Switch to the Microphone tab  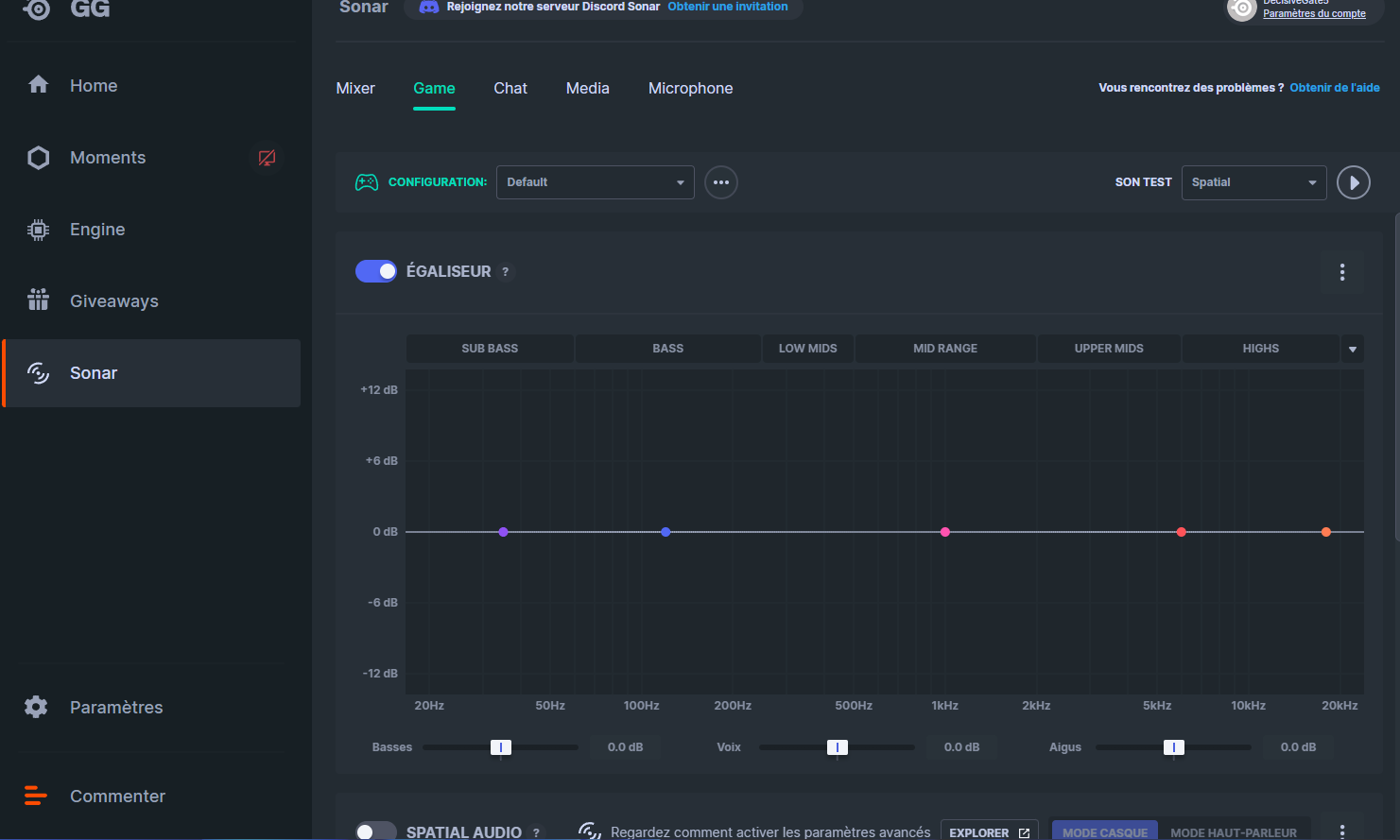point(690,89)
